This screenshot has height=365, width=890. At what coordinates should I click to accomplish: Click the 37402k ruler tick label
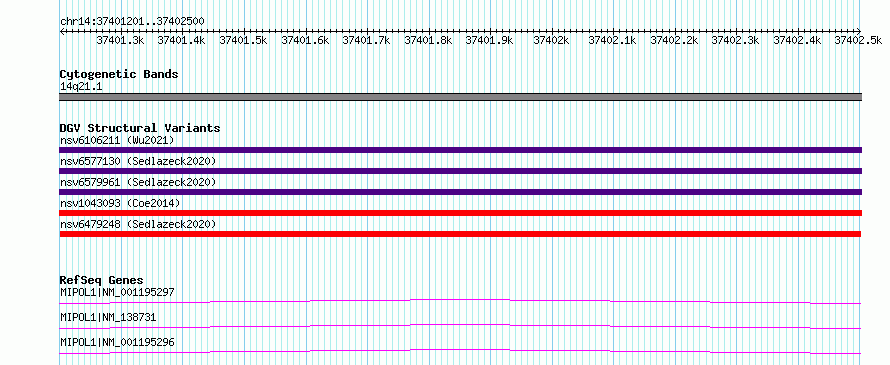(552, 40)
